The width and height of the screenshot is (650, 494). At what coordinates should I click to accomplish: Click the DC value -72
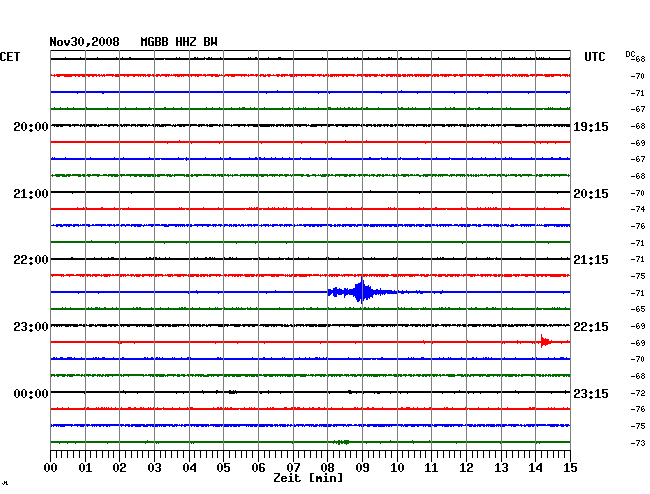pos(638,393)
